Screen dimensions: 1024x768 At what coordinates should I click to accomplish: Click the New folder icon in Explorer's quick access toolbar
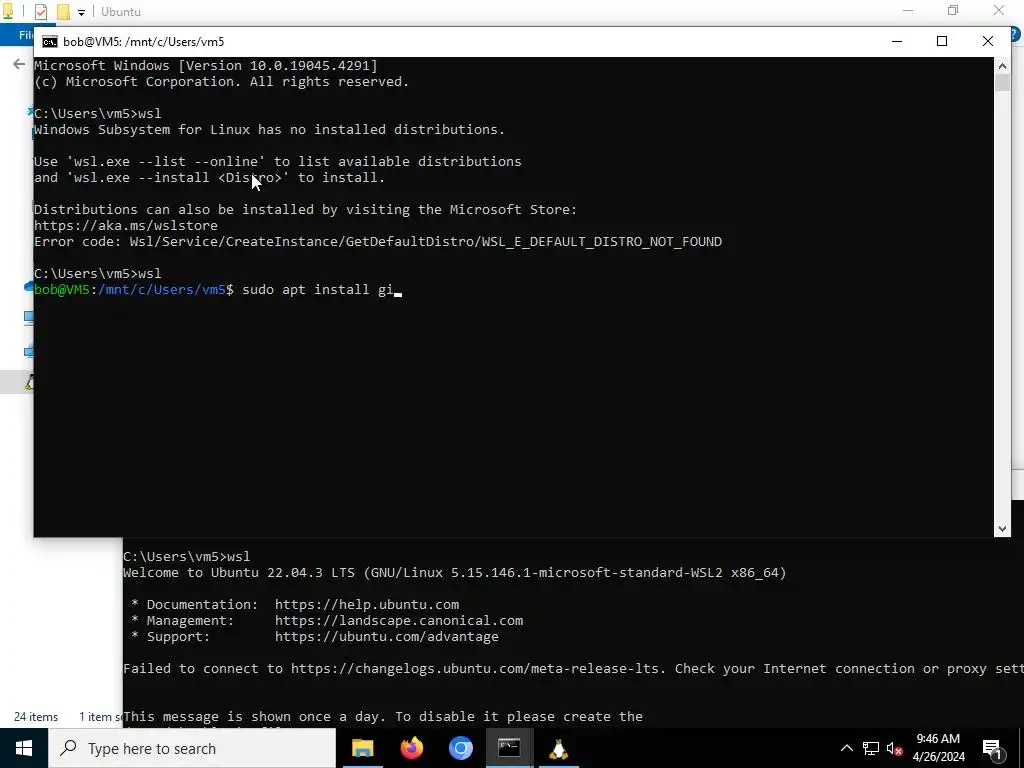63,12
